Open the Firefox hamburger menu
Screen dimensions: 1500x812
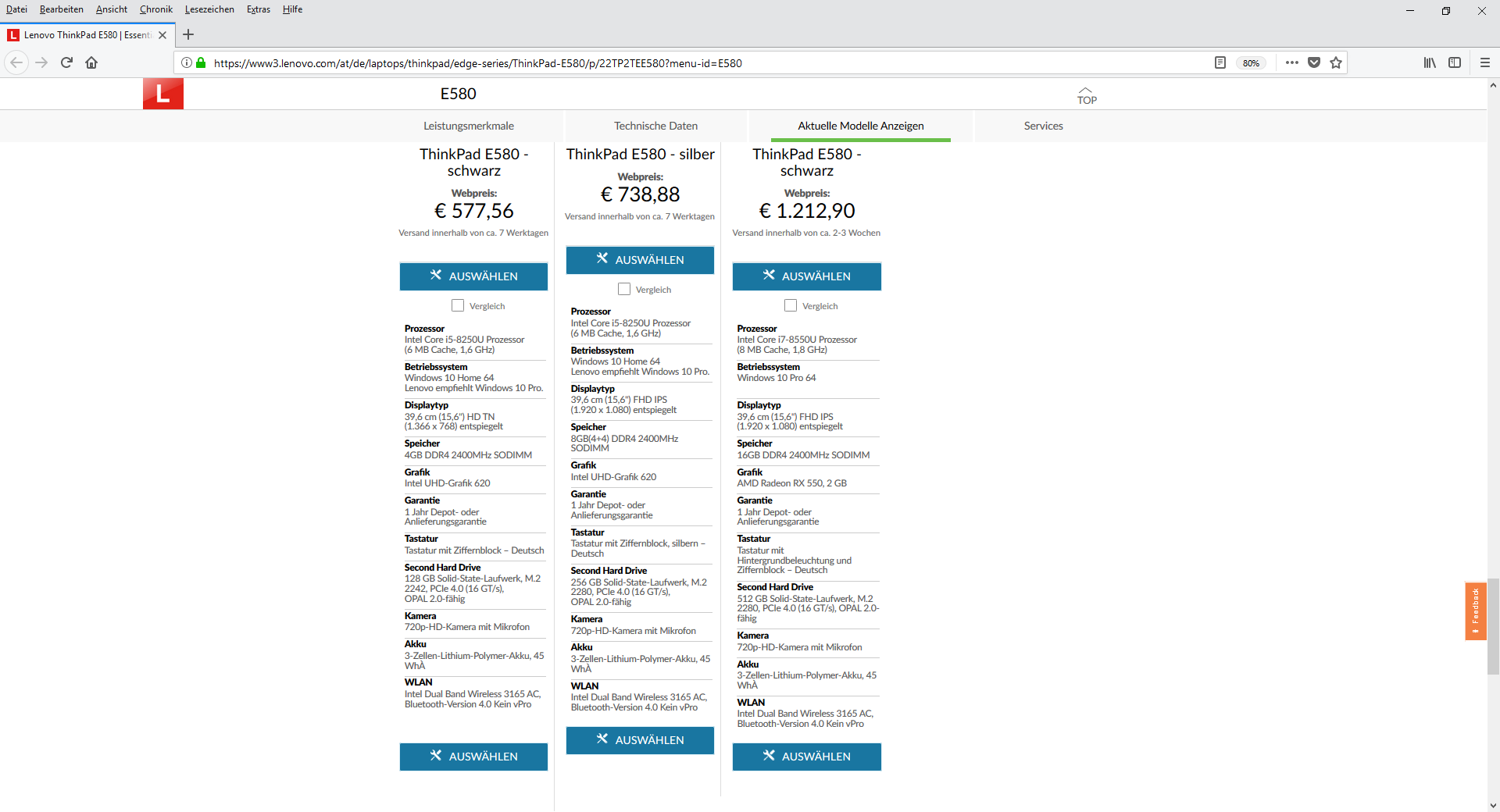[x=1485, y=62]
